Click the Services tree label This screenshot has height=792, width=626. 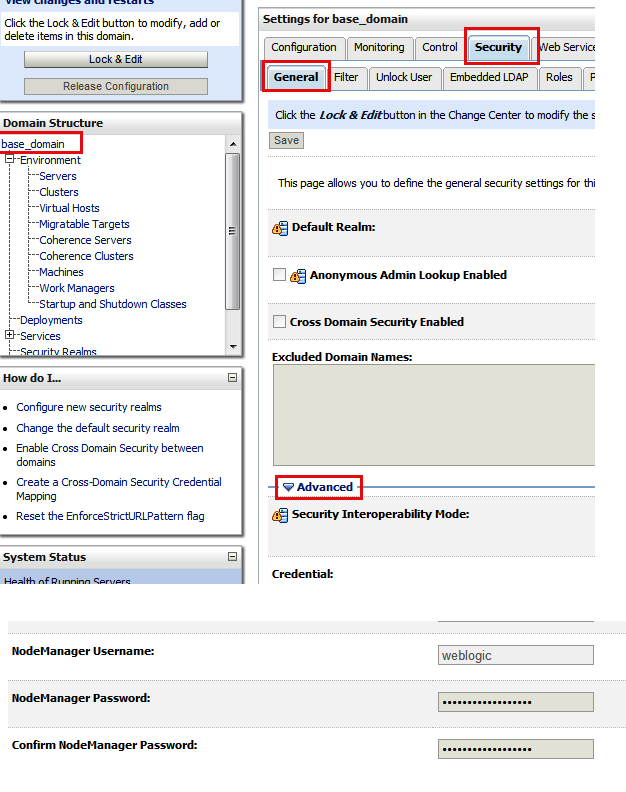40,336
